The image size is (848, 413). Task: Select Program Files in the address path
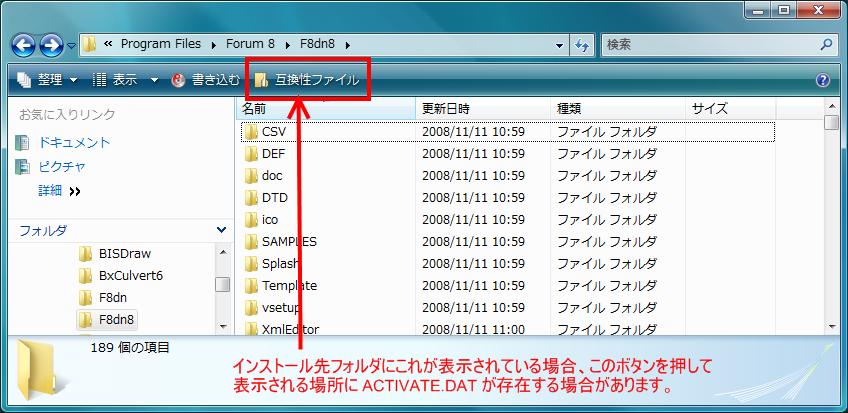(161, 44)
